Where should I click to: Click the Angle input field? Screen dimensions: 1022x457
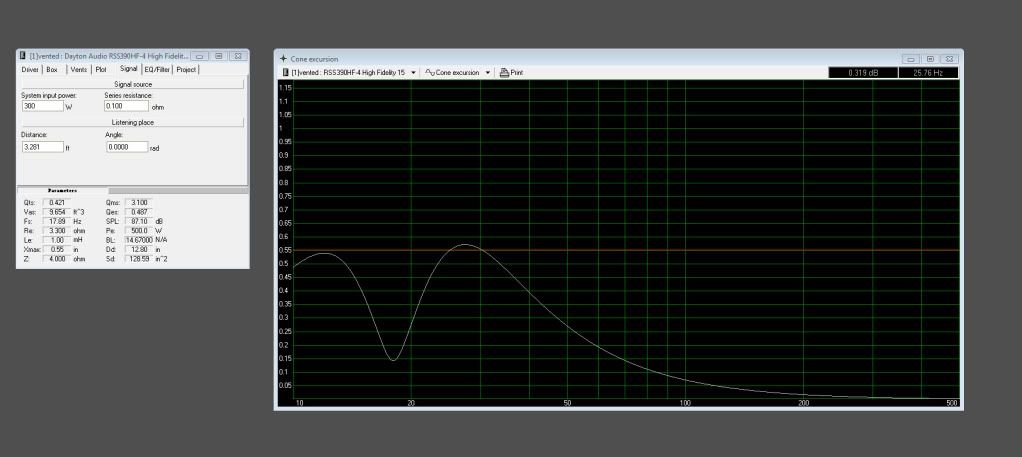tap(126, 147)
